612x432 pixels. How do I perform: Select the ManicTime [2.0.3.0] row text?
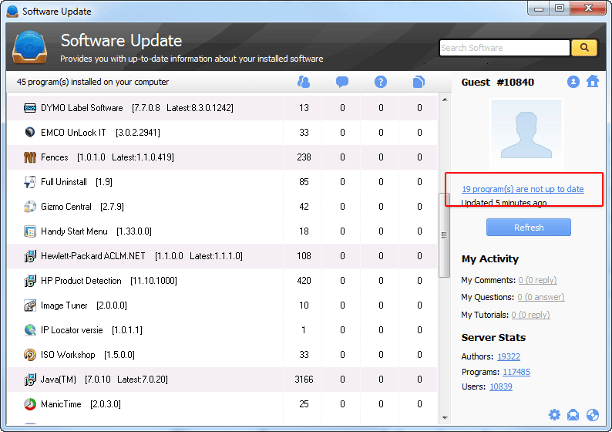pos(81,404)
